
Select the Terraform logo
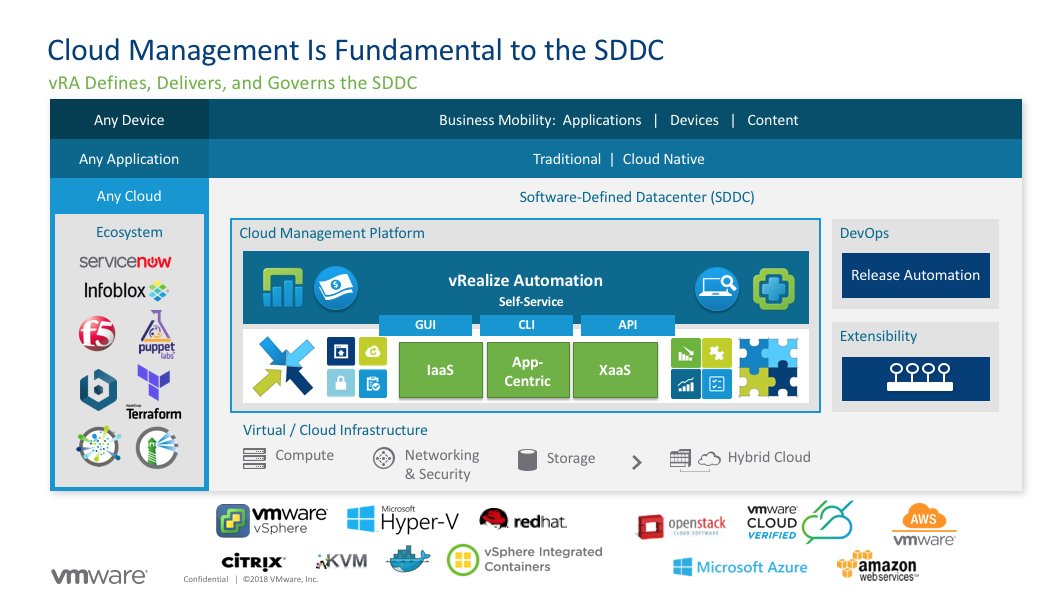(x=153, y=392)
